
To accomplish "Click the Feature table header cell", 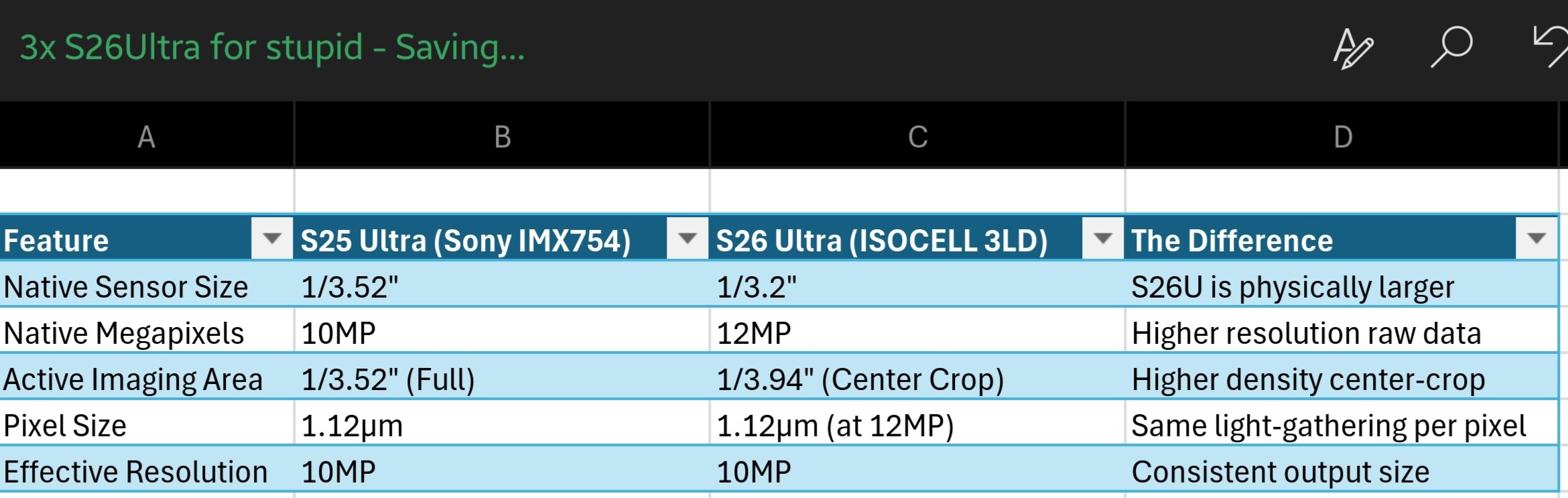I will pyautogui.click(x=56, y=241).
